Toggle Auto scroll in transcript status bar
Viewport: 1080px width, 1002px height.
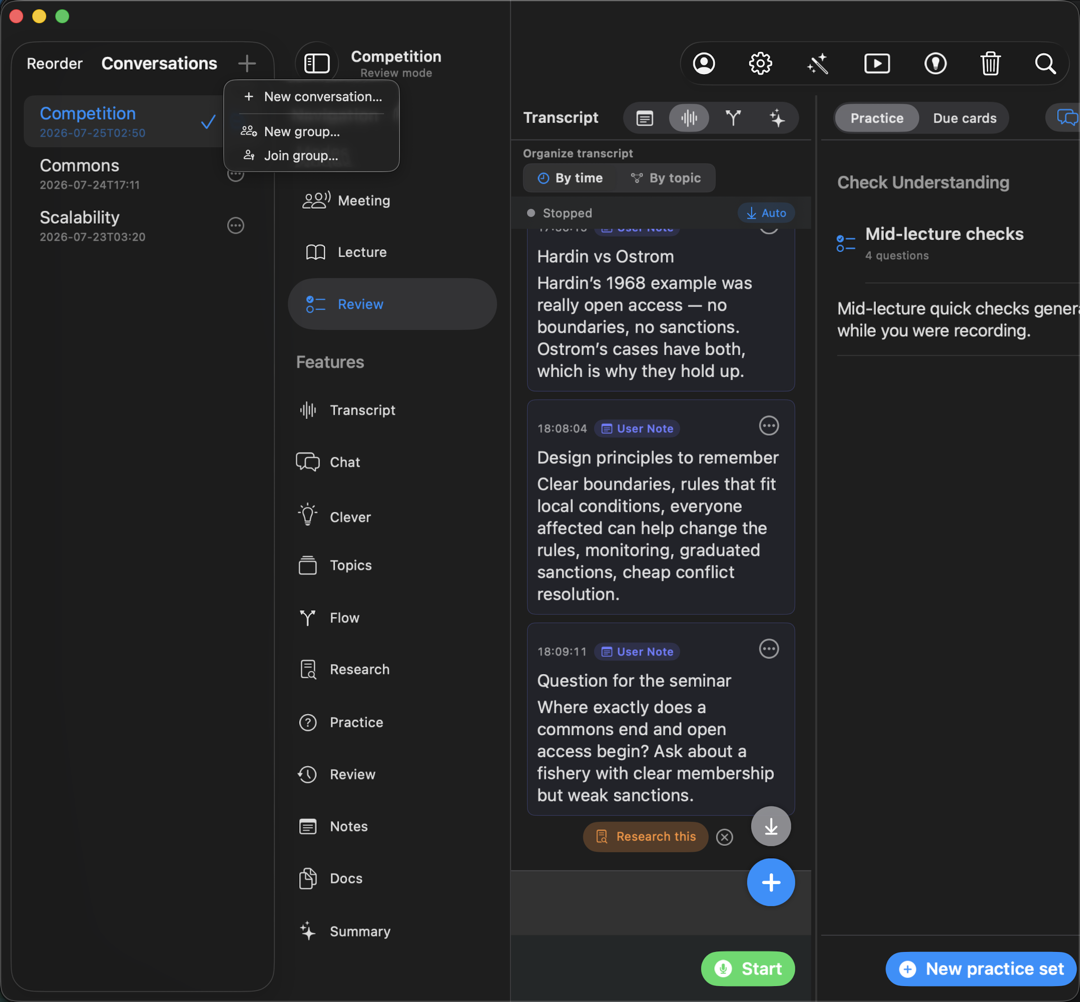point(766,213)
